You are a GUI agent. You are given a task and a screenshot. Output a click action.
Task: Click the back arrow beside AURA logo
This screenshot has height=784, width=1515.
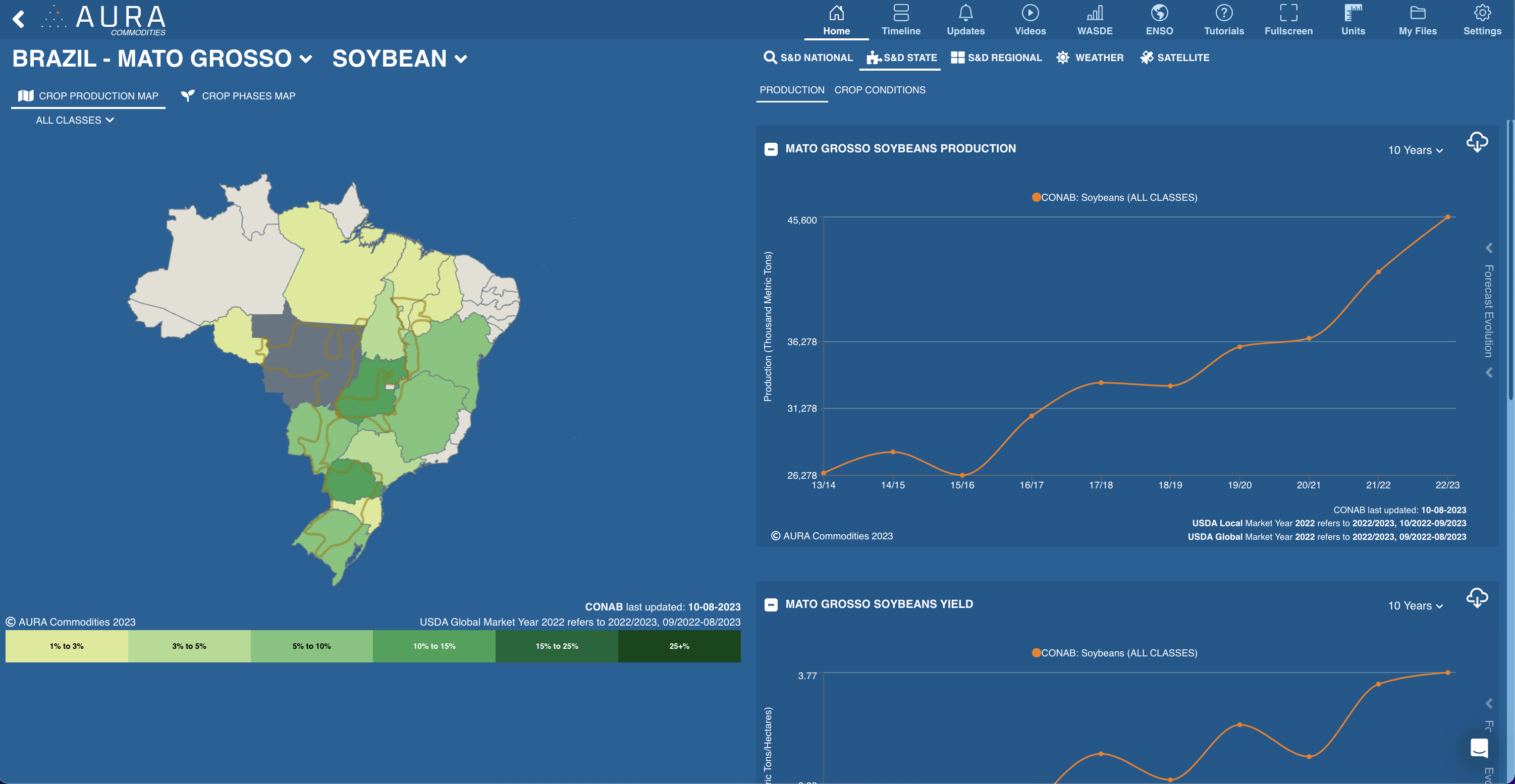point(19,19)
